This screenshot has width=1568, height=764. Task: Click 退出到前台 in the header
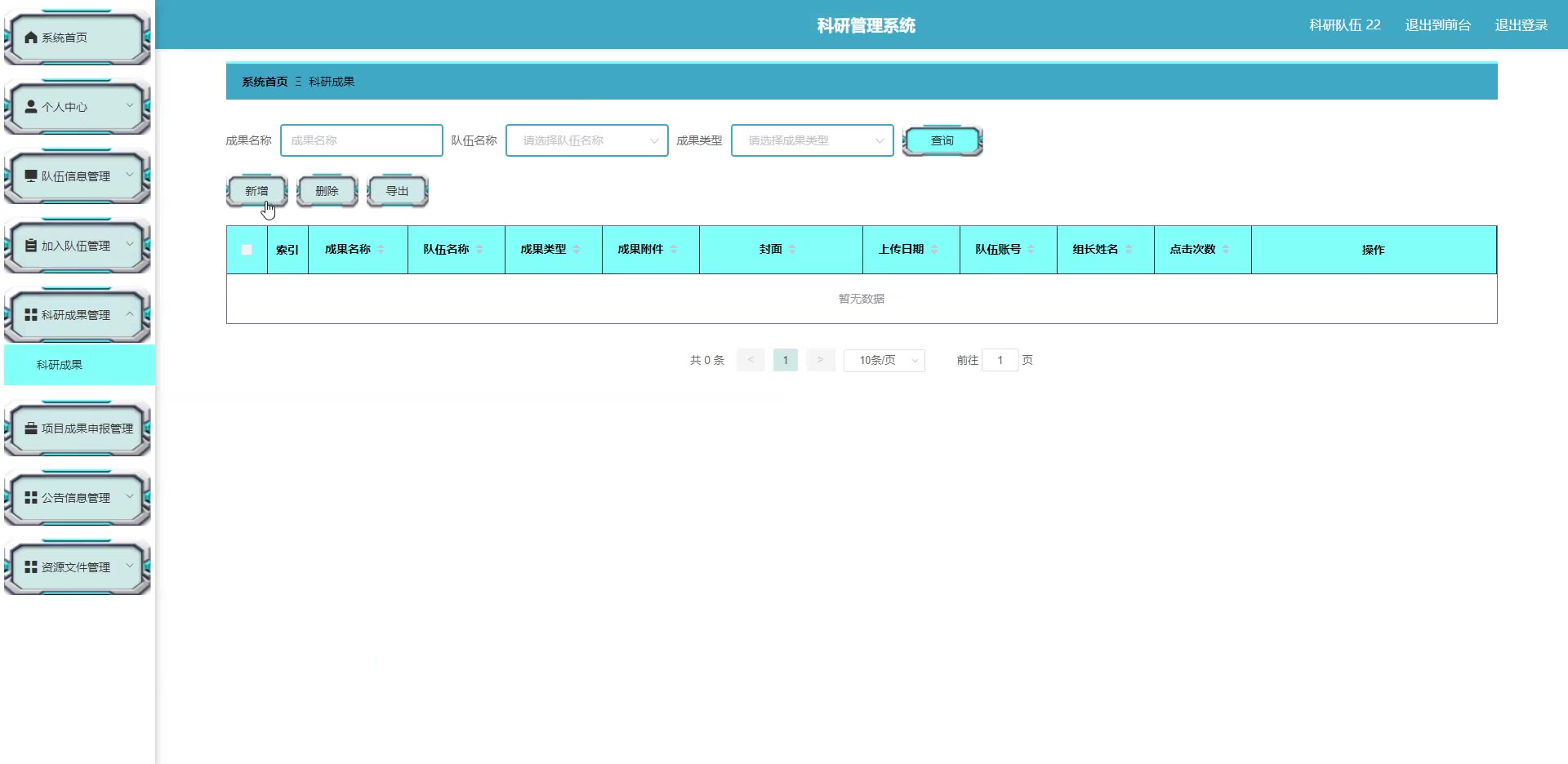[1438, 25]
